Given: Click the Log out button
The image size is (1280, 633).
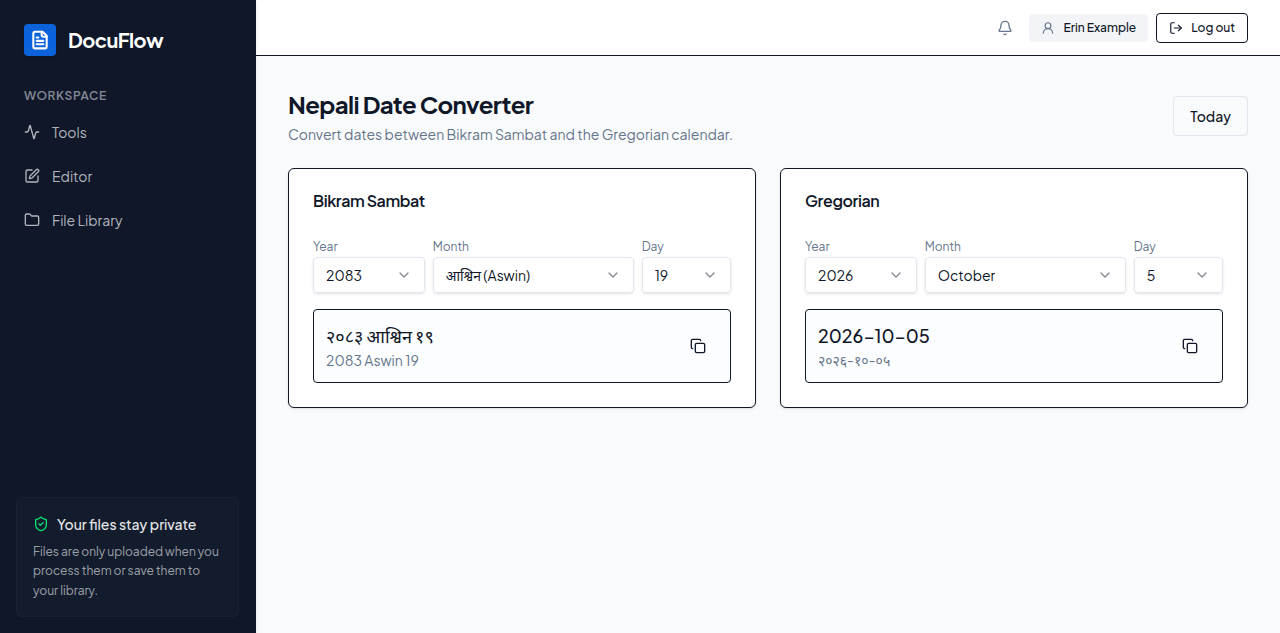Looking at the screenshot, I should pos(1202,28).
